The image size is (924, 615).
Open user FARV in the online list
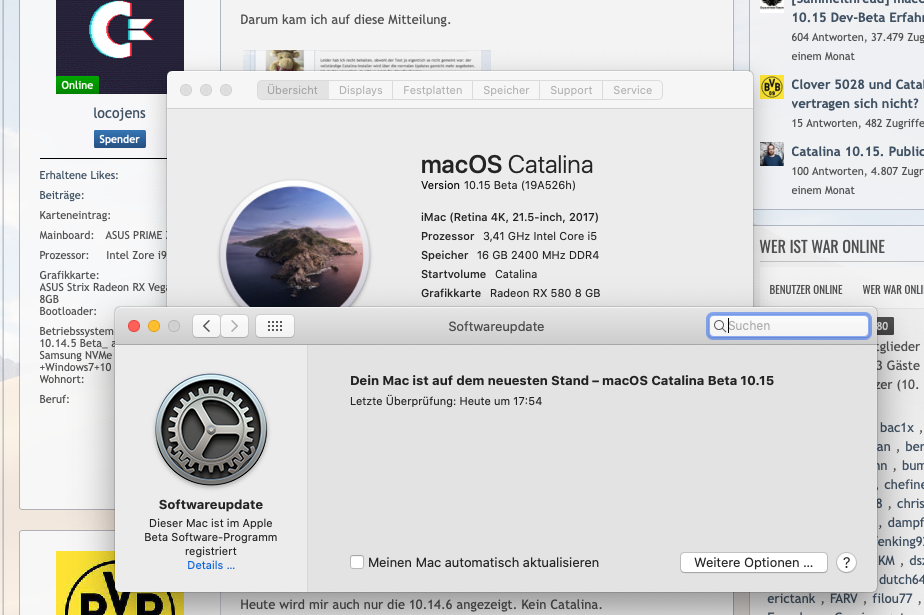[843, 599]
